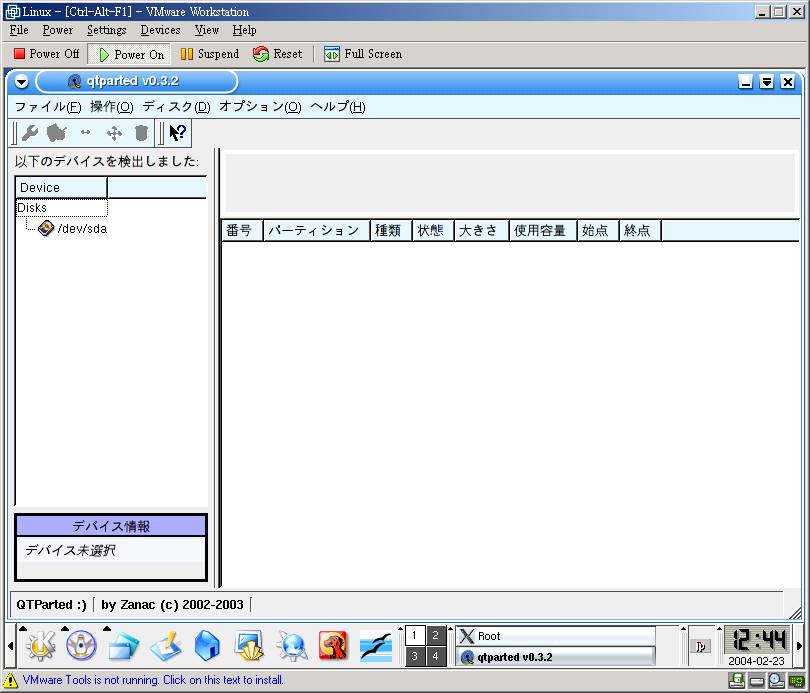Switch to virtual desktop 1
This screenshot has width=810, height=693.
415,636
